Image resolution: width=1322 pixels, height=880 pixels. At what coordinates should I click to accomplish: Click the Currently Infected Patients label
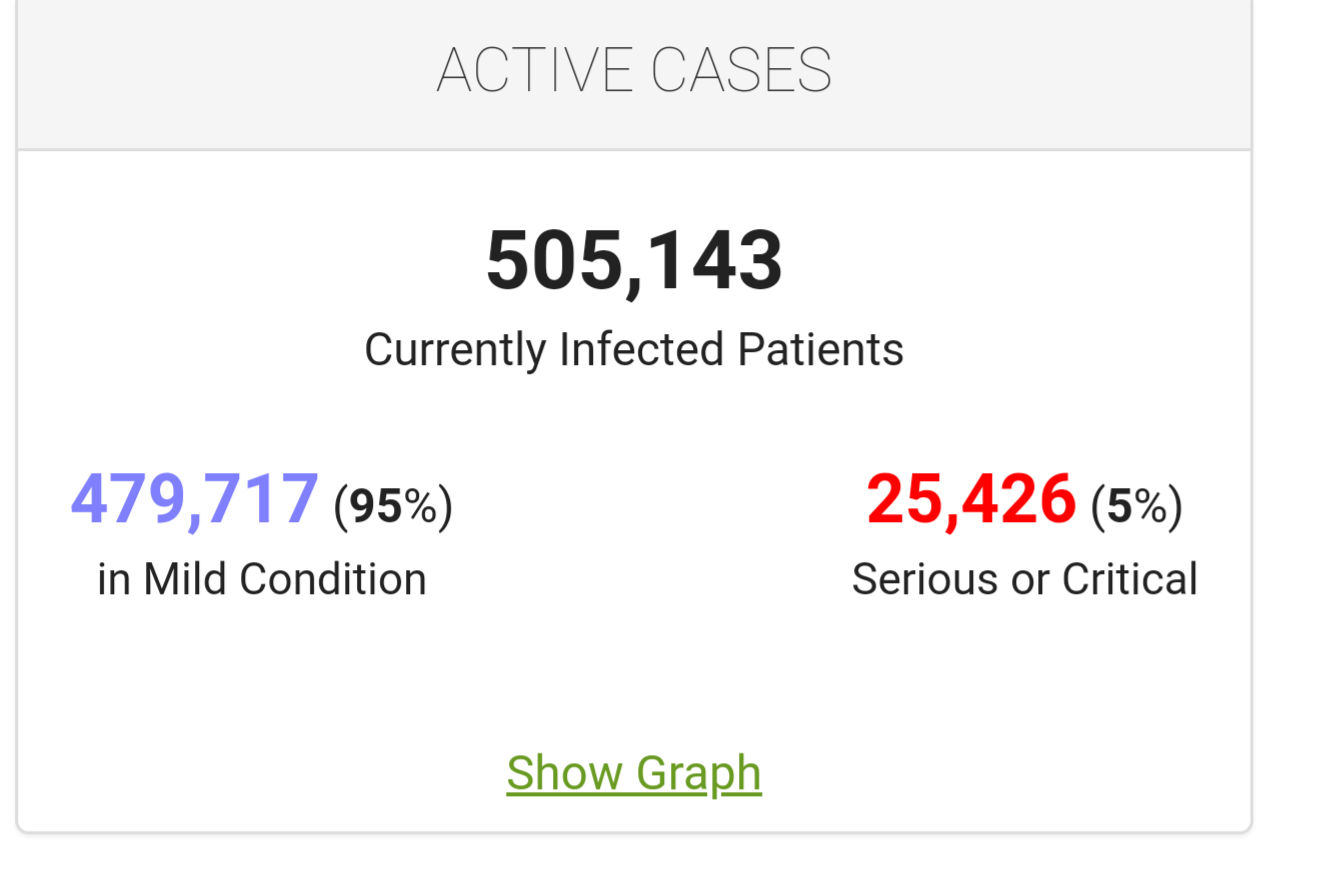pos(634,350)
